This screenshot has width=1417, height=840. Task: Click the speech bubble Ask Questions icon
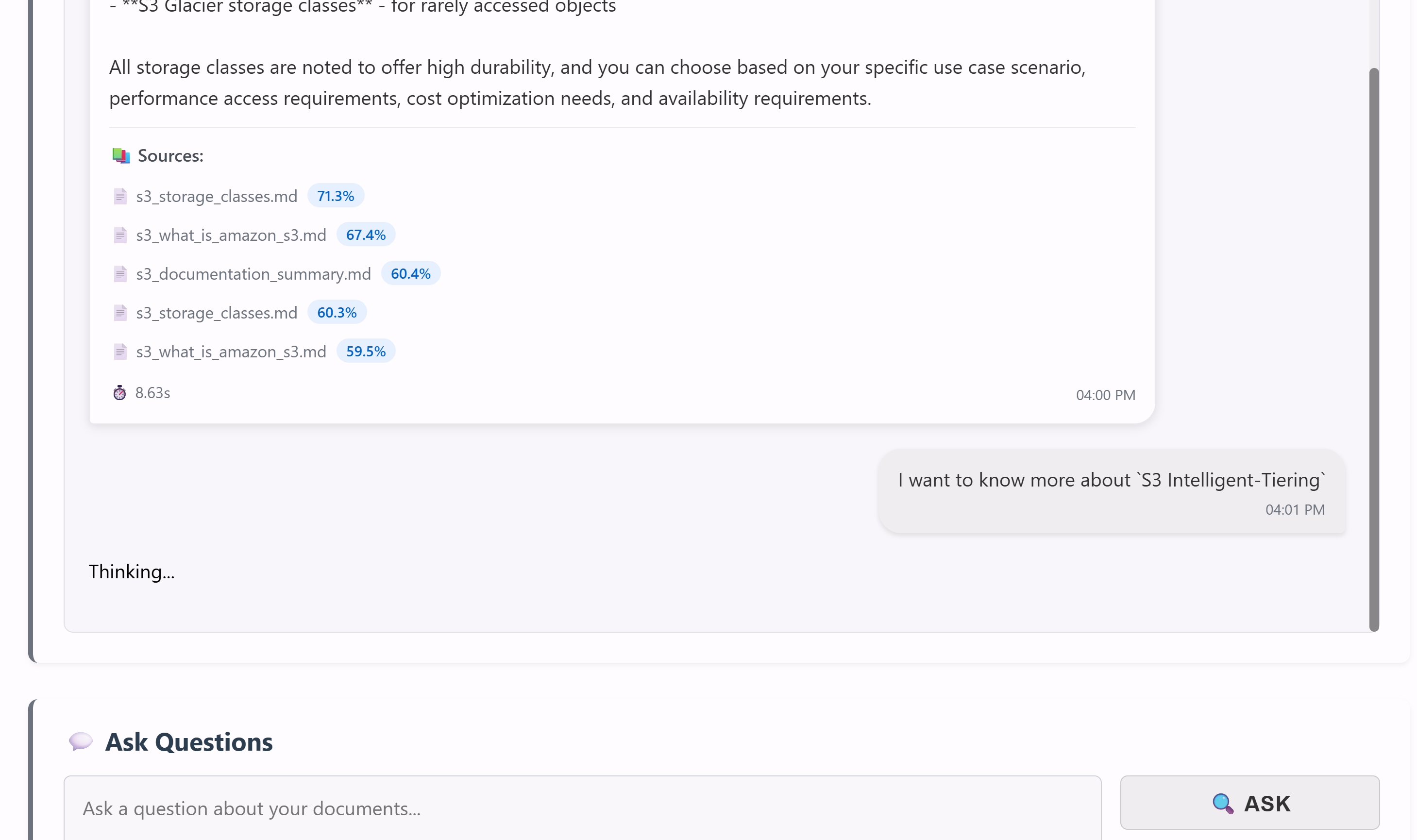pyautogui.click(x=81, y=741)
